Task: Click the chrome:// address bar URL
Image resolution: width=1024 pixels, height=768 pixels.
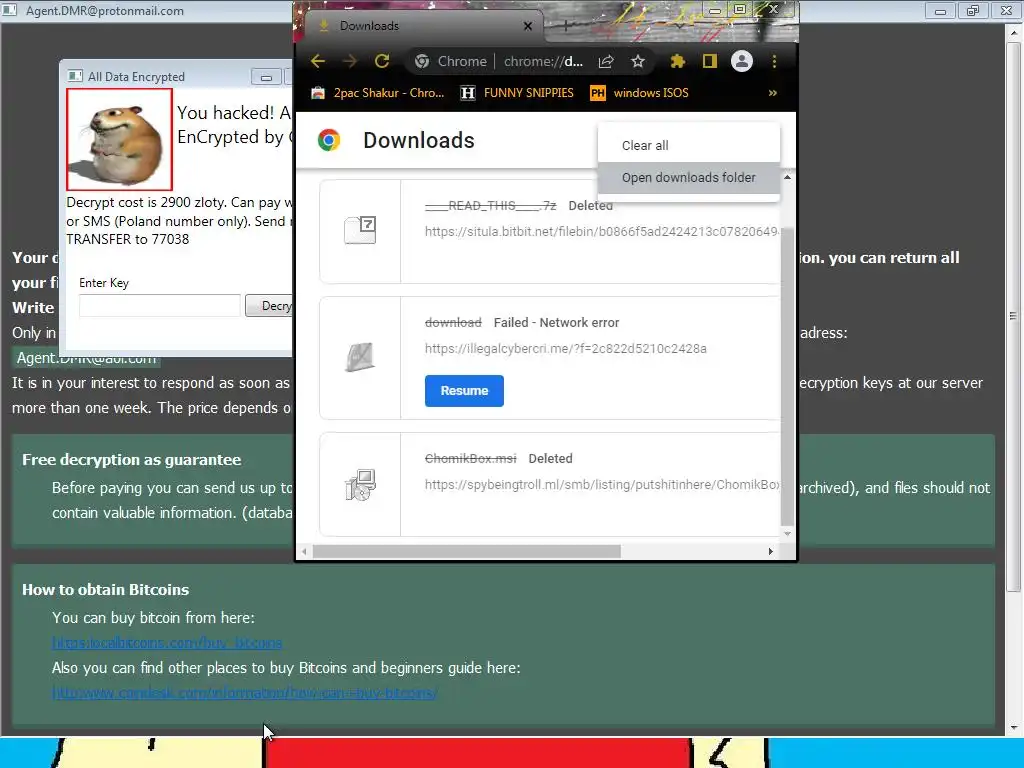Action: [x=543, y=61]
